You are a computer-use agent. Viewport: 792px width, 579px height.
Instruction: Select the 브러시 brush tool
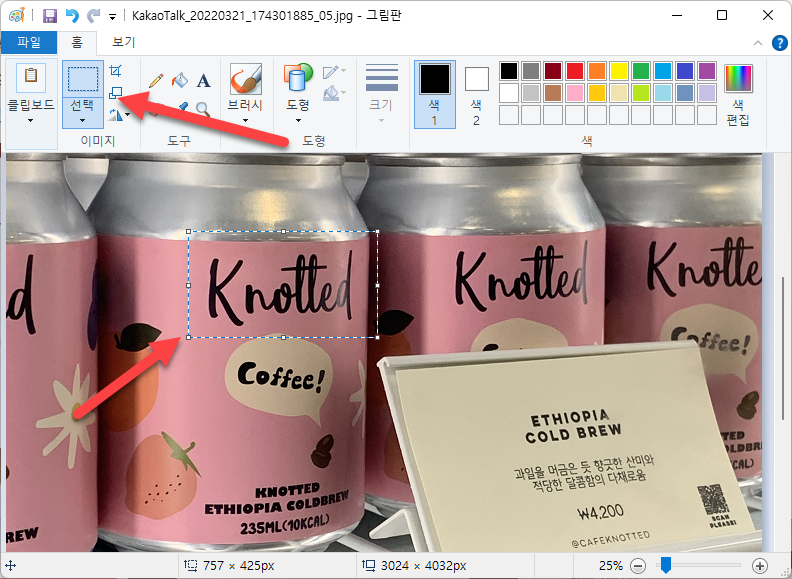pos(245,79)
